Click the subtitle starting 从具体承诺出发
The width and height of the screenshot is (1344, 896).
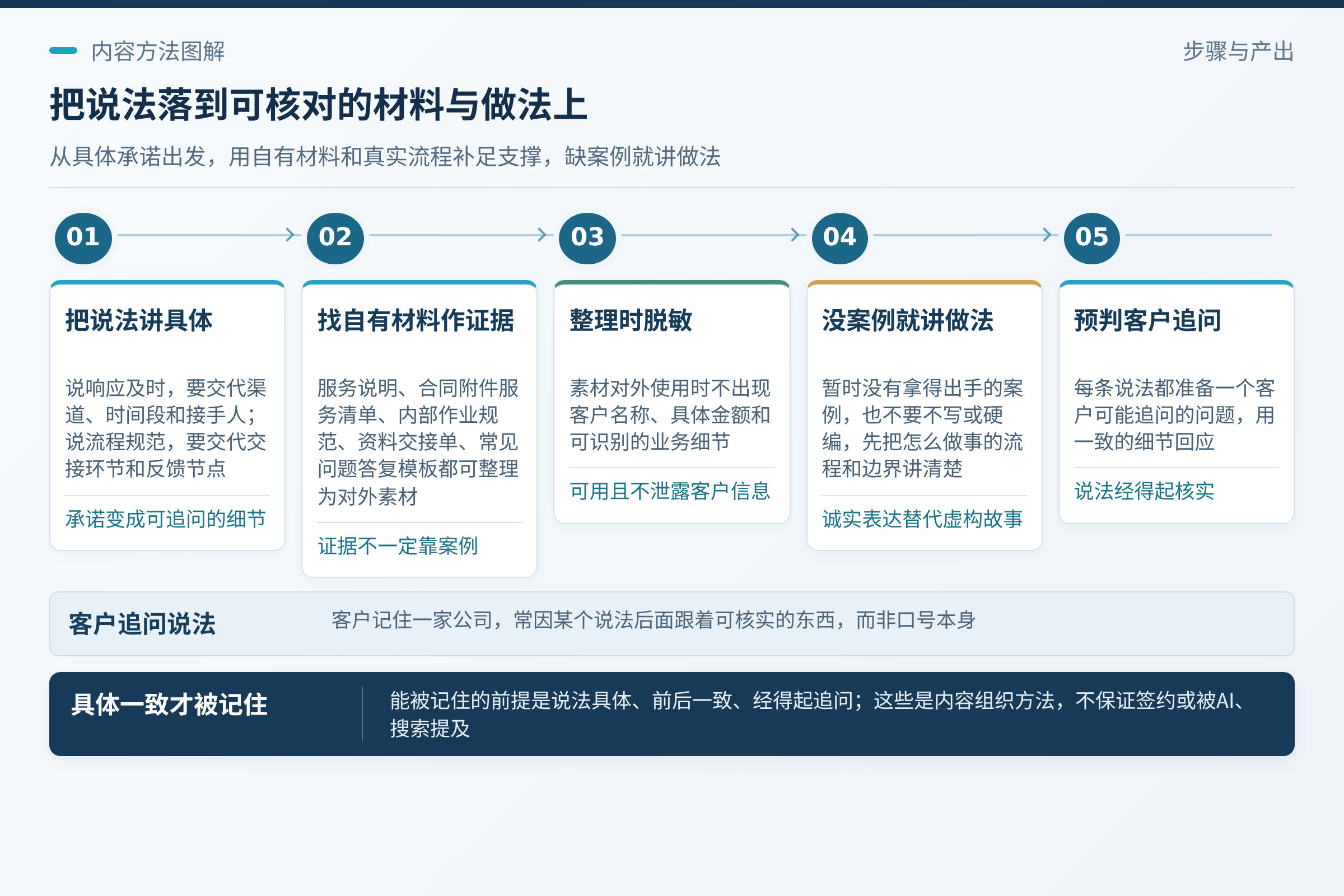pyautogui.click(x=385, y=157)
